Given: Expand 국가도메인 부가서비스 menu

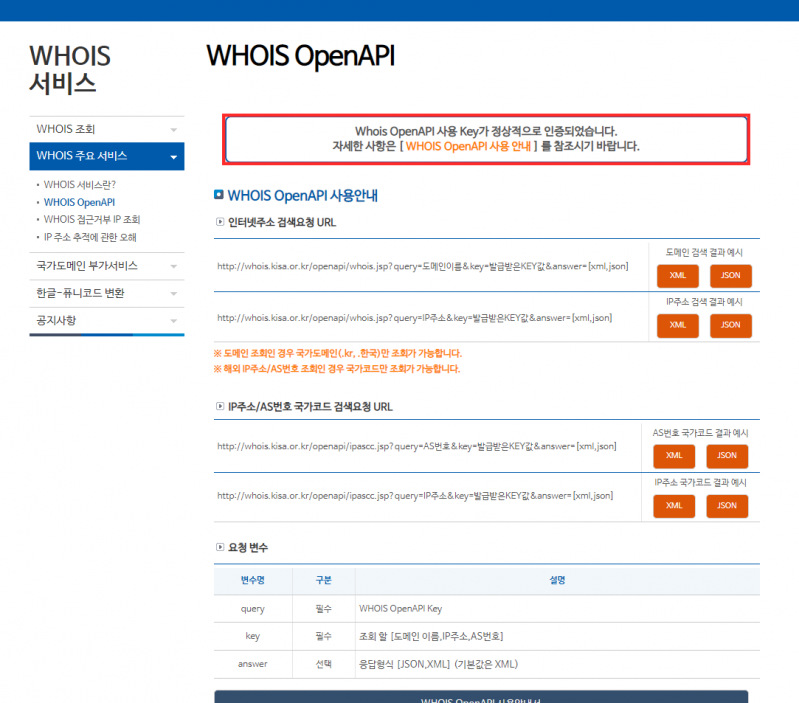Looking at the screenshot, I should [x=173, y=267].
